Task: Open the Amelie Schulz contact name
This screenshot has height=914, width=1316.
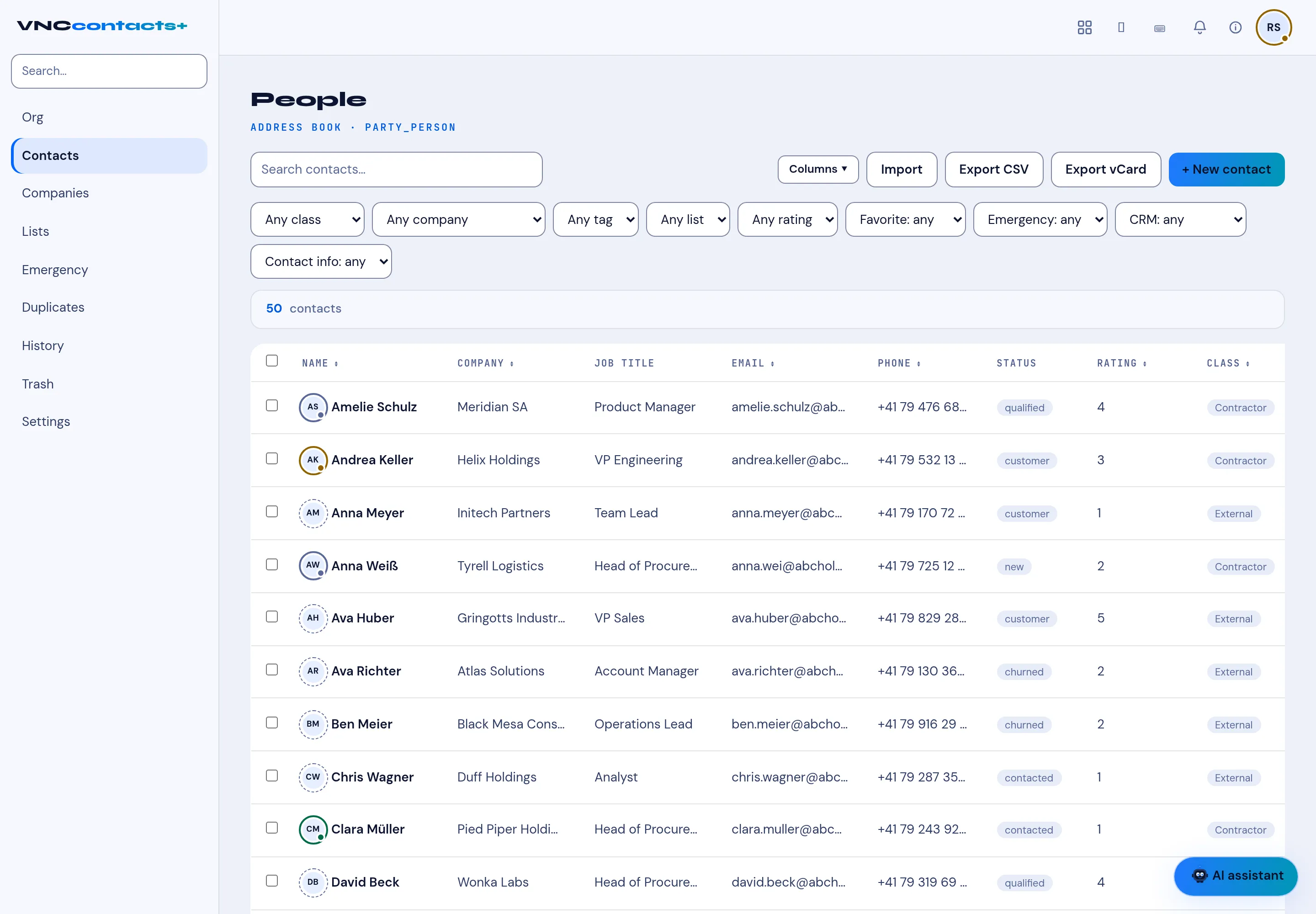Action: pyautogui.click(x=374, y=407)
